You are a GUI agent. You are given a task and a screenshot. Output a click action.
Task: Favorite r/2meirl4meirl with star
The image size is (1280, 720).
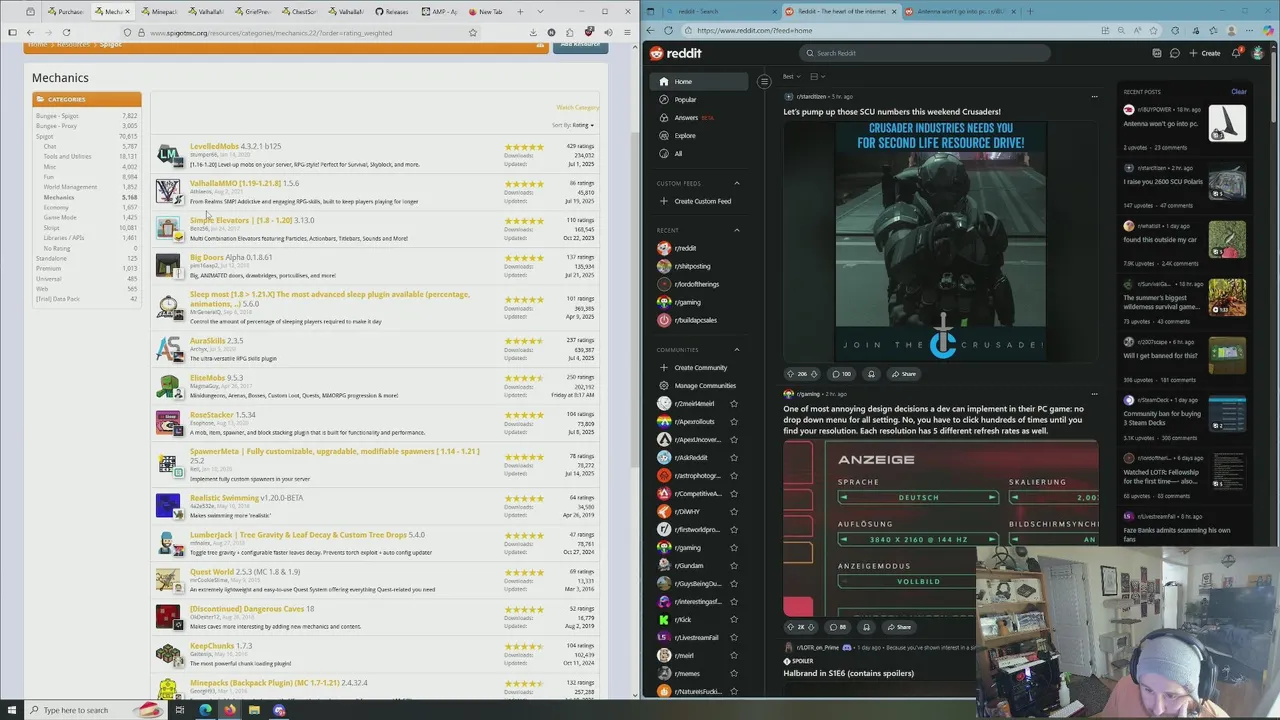734,404
